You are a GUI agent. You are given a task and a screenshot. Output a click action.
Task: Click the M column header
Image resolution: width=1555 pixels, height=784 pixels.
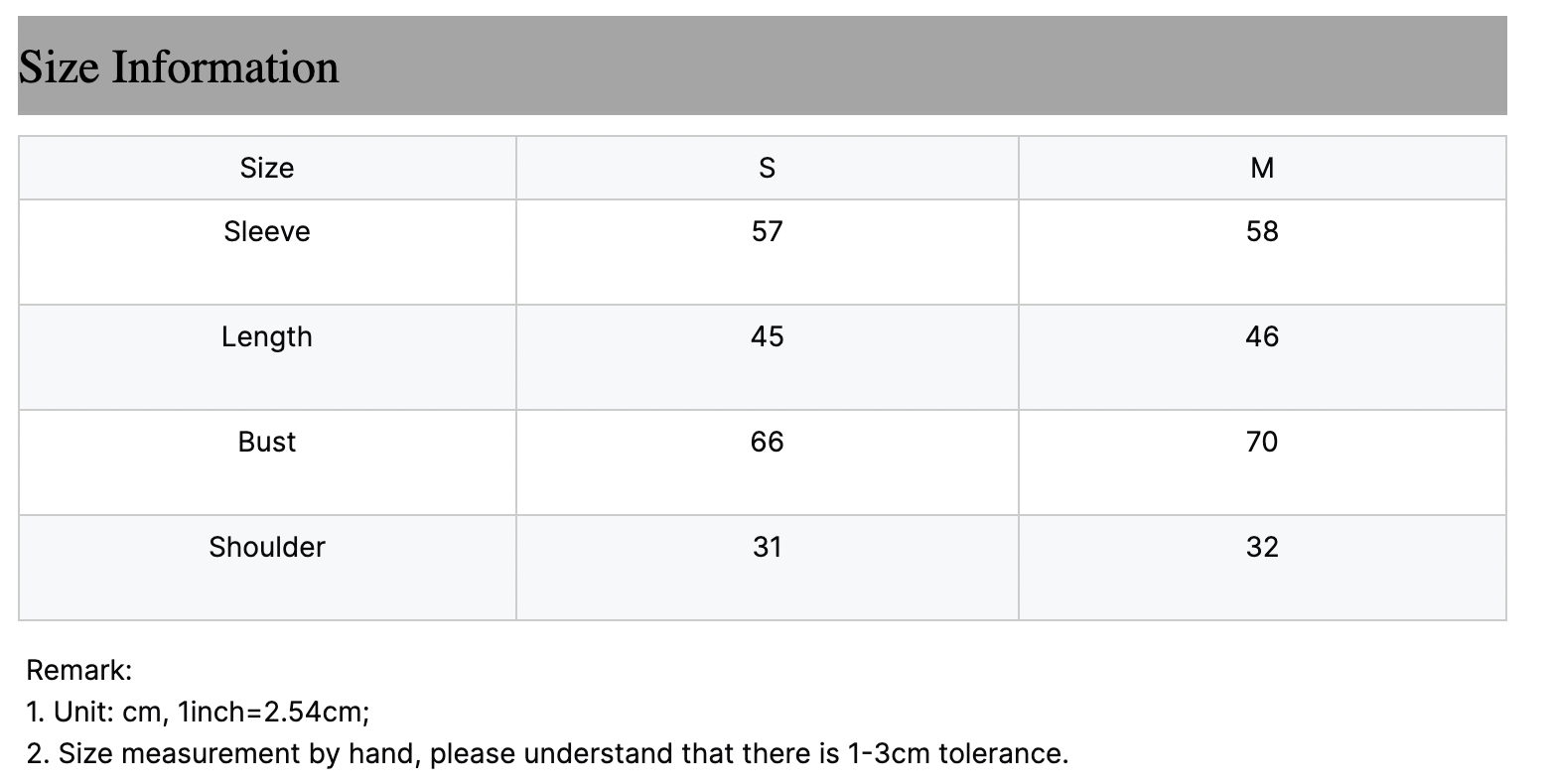click(x=1262, y=168)
